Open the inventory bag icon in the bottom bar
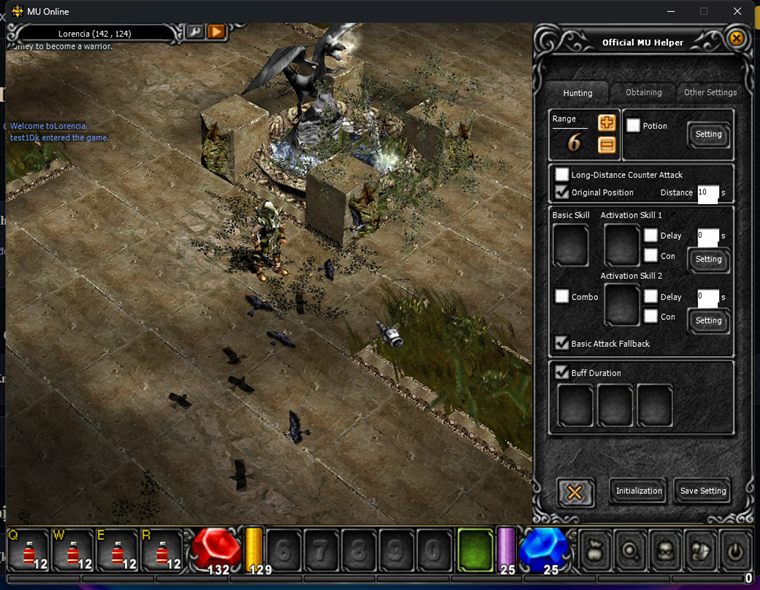This screenshot has width=760, height=590. click(x=595, y=551)
